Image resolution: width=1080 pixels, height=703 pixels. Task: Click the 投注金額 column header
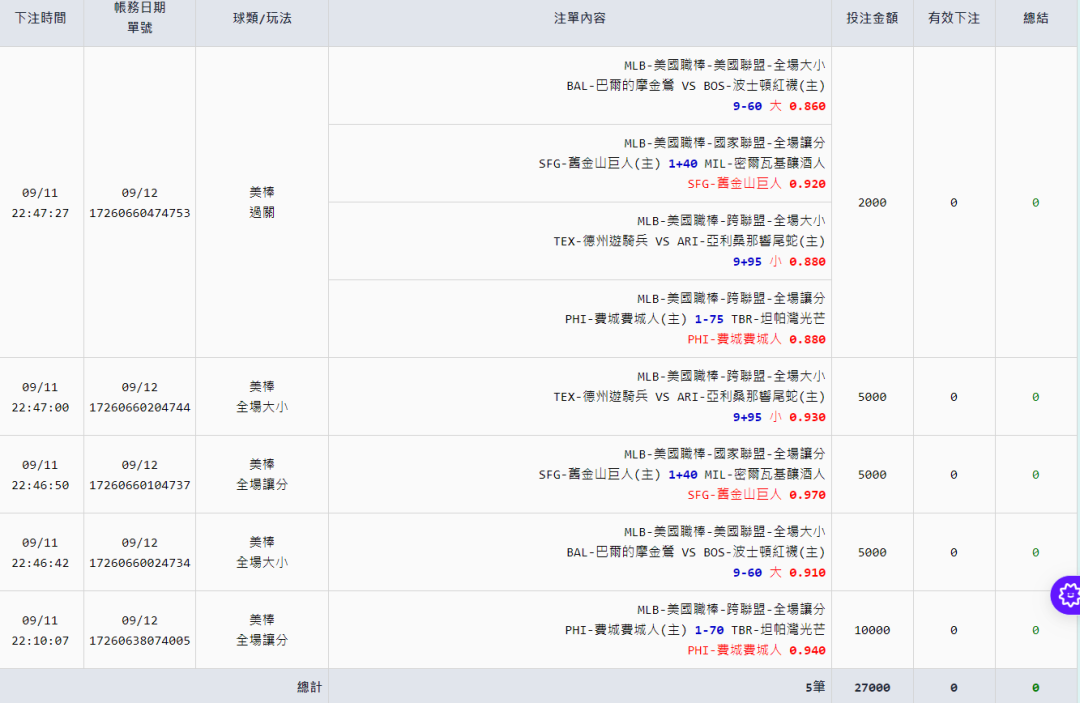point(872,19)
